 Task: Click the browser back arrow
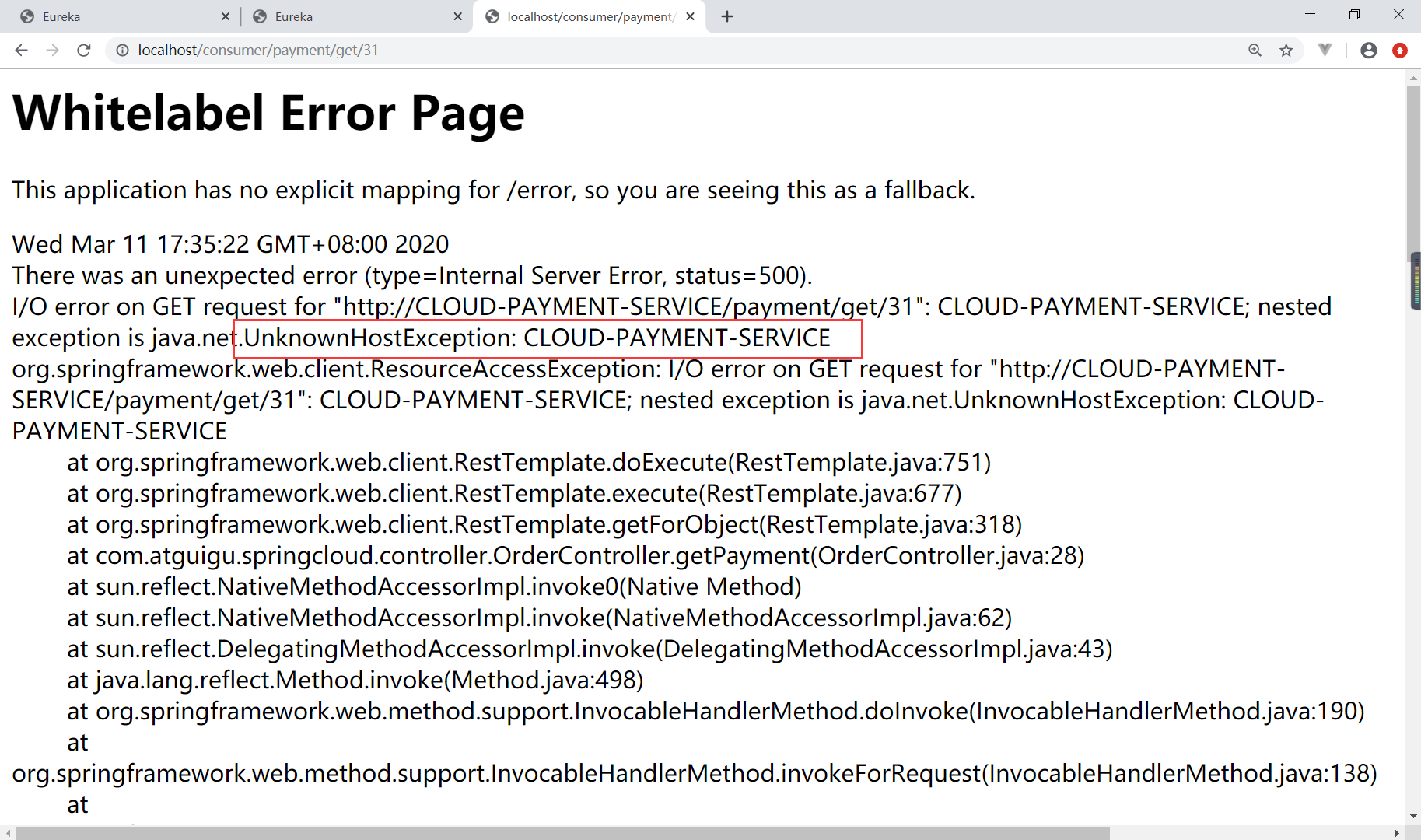[x=21, y=51]
